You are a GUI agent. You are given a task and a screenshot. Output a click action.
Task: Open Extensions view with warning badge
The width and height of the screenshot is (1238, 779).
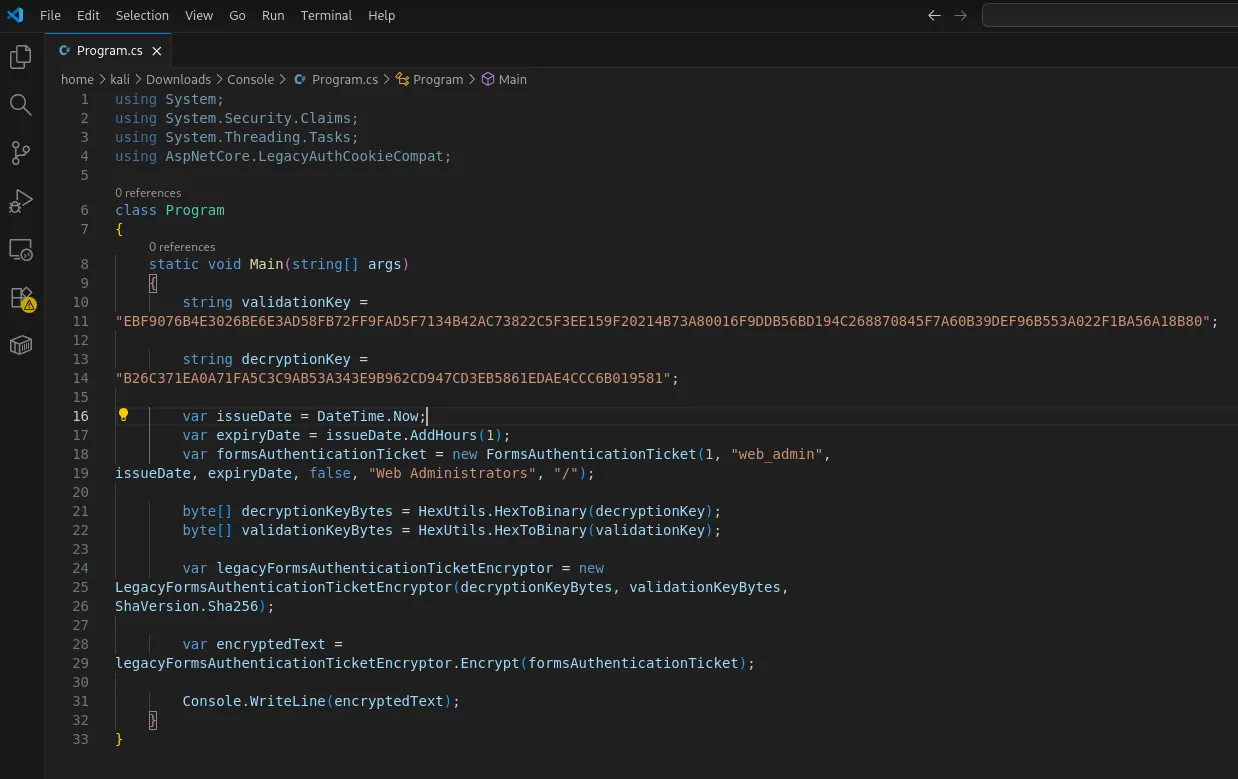tap(21, 298)
